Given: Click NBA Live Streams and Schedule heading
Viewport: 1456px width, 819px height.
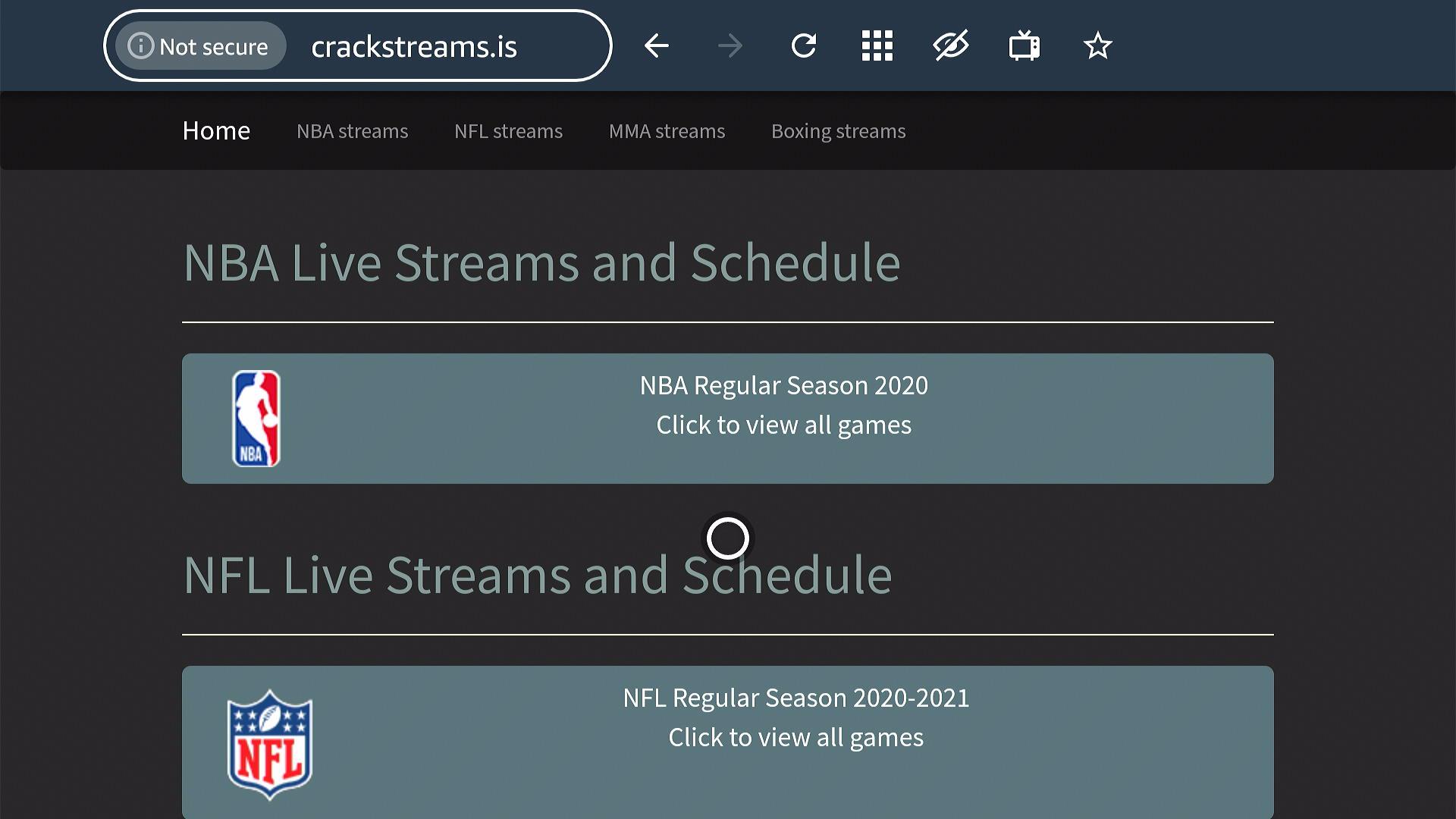Looking at the screenshot, I should [541, 263].
